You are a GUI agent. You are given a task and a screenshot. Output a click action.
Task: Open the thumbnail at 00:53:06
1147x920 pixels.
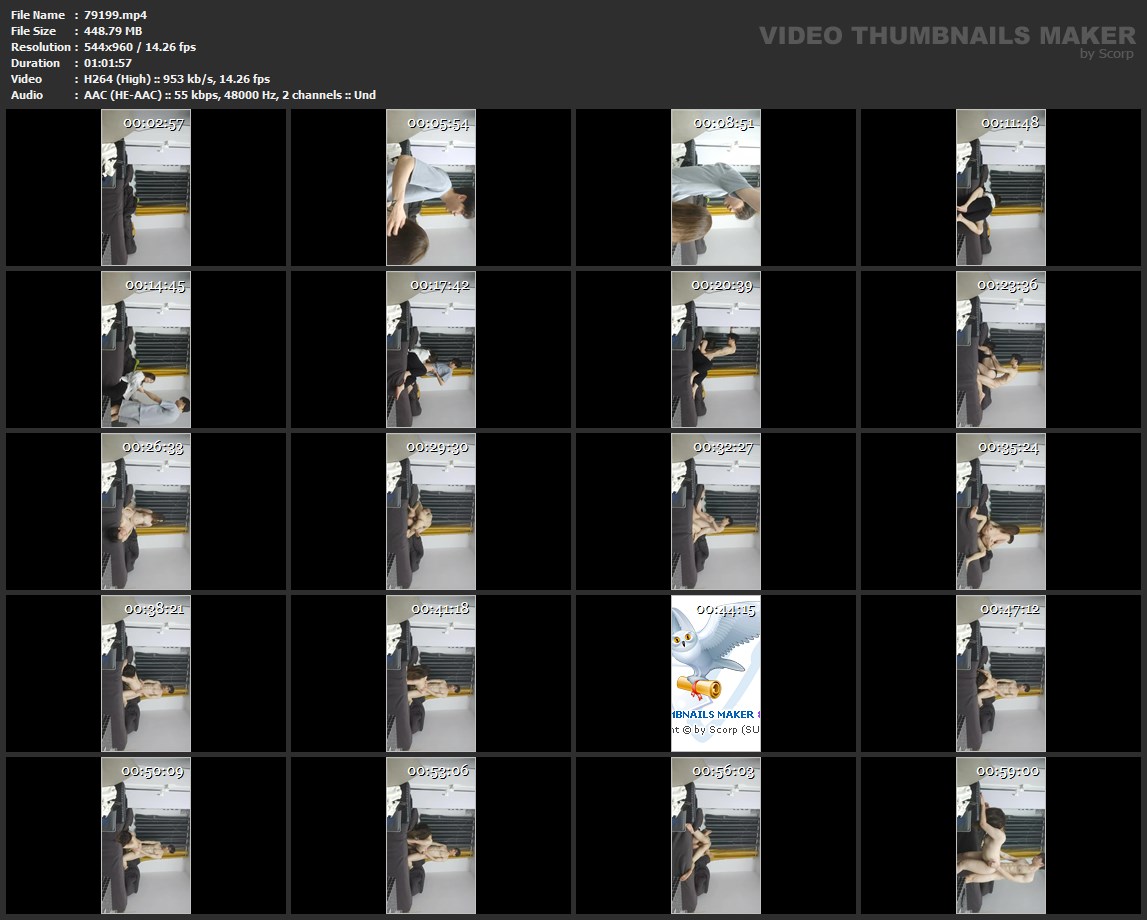coord(431,836)
